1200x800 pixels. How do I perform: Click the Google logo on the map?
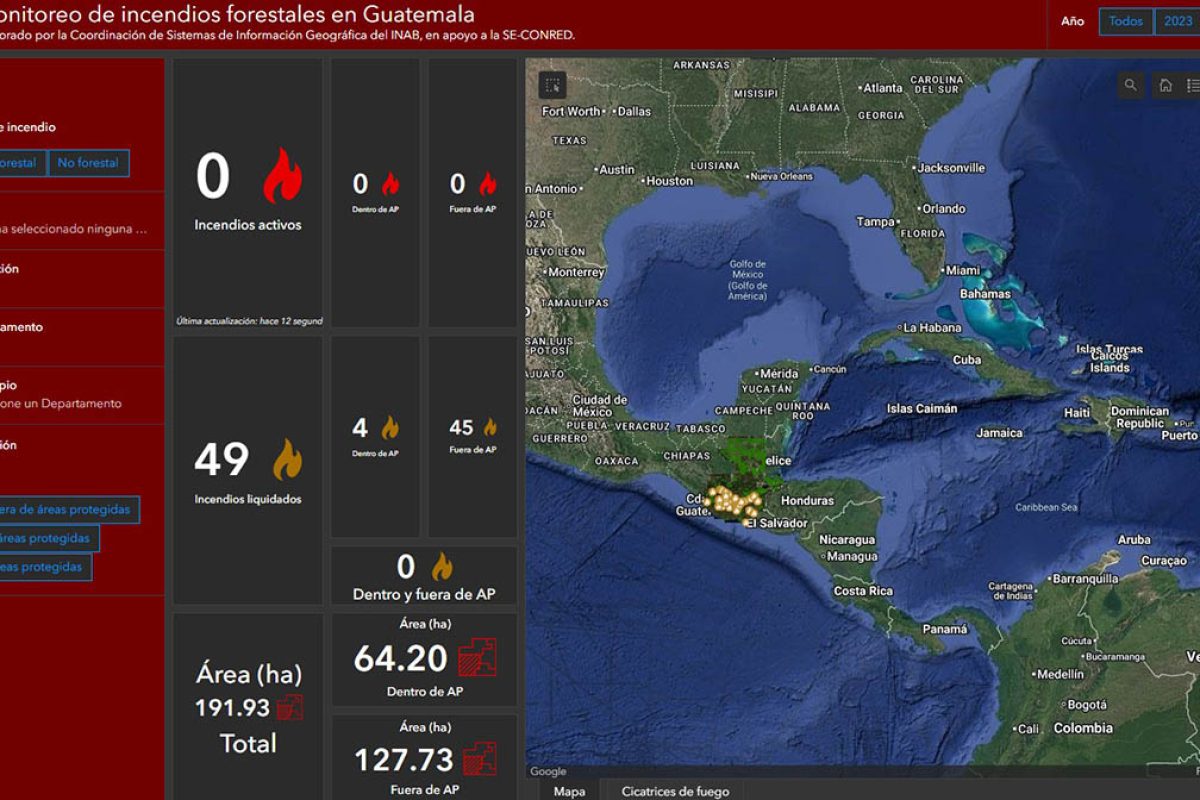coord(548,772)
